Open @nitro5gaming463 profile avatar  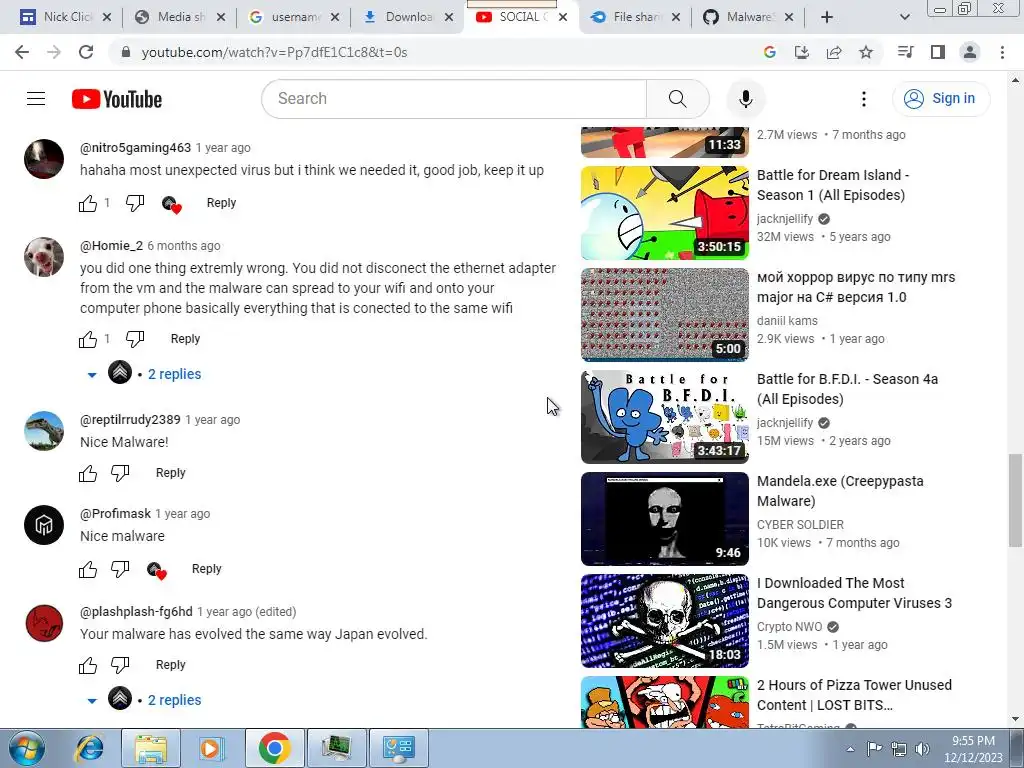pyautogui.click(x=44, y=159)
